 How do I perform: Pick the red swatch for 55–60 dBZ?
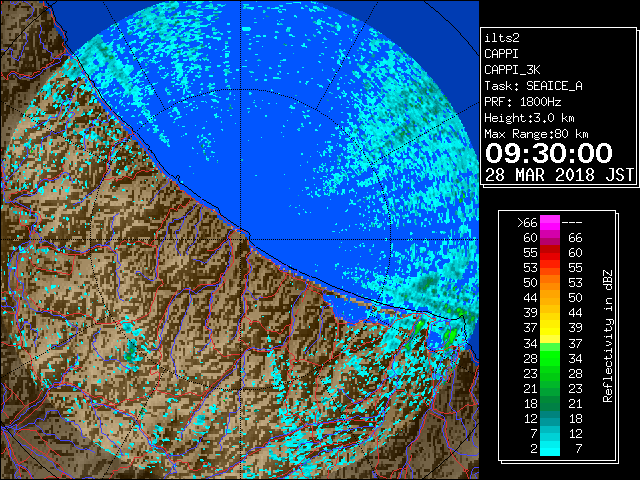550,253
